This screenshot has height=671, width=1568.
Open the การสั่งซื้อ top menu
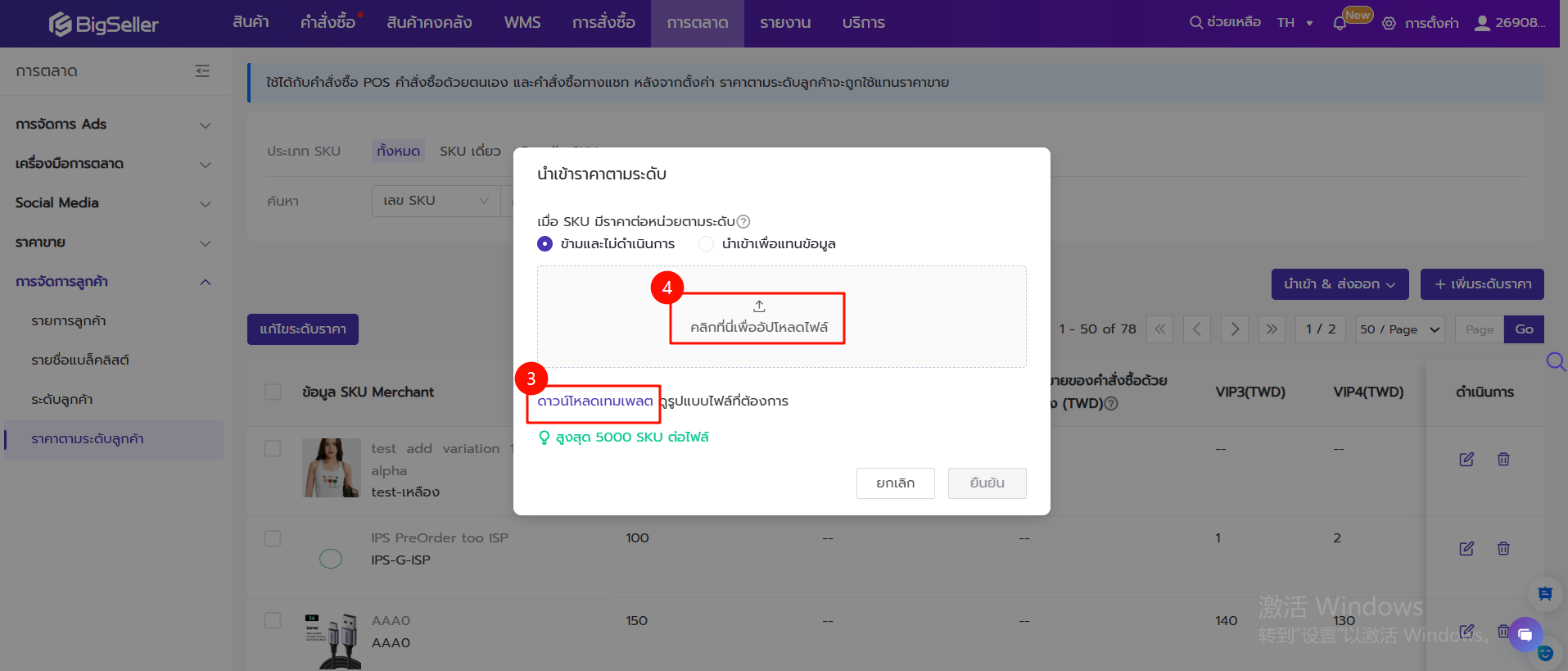tap(603, 23)
